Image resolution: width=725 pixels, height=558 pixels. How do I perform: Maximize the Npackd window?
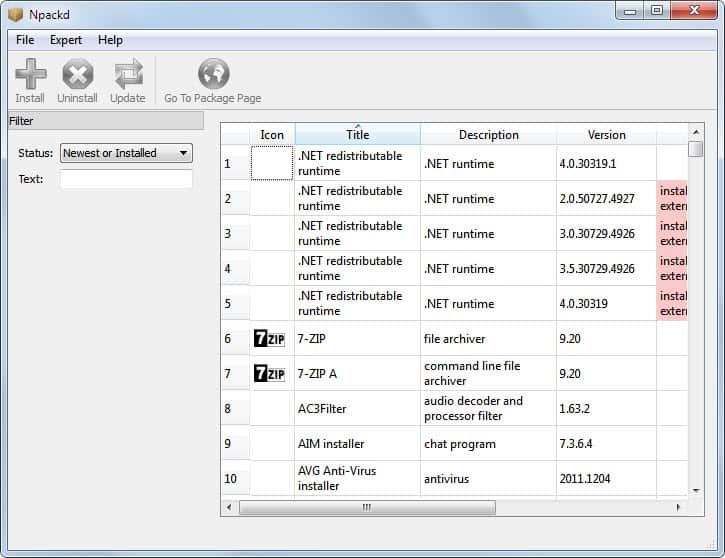[657, 11]
